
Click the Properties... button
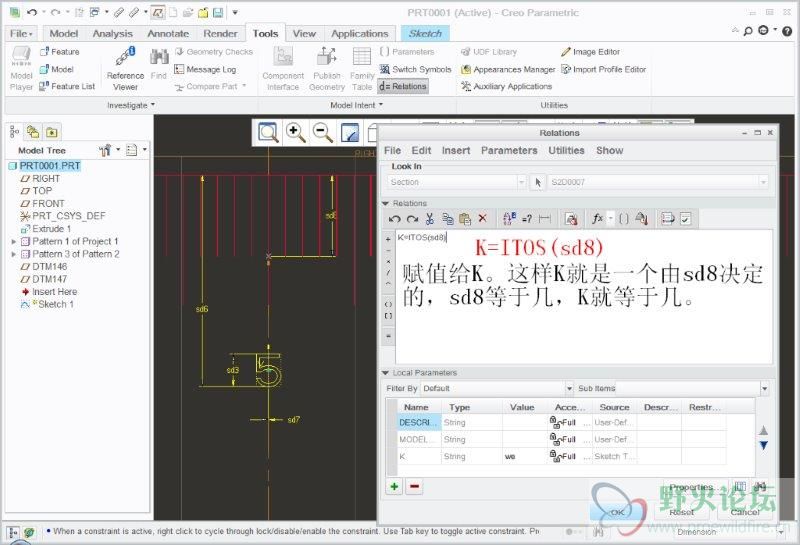click(x=694, y=487)
